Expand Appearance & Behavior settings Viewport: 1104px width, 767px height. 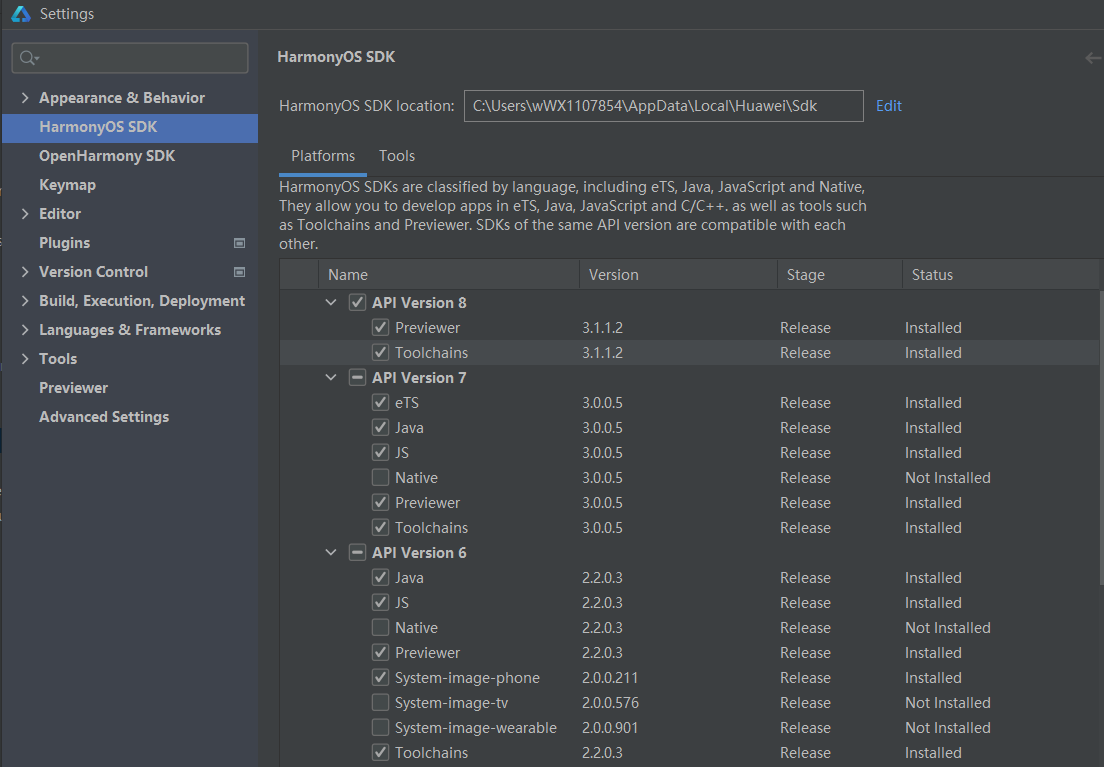[25, 98]
